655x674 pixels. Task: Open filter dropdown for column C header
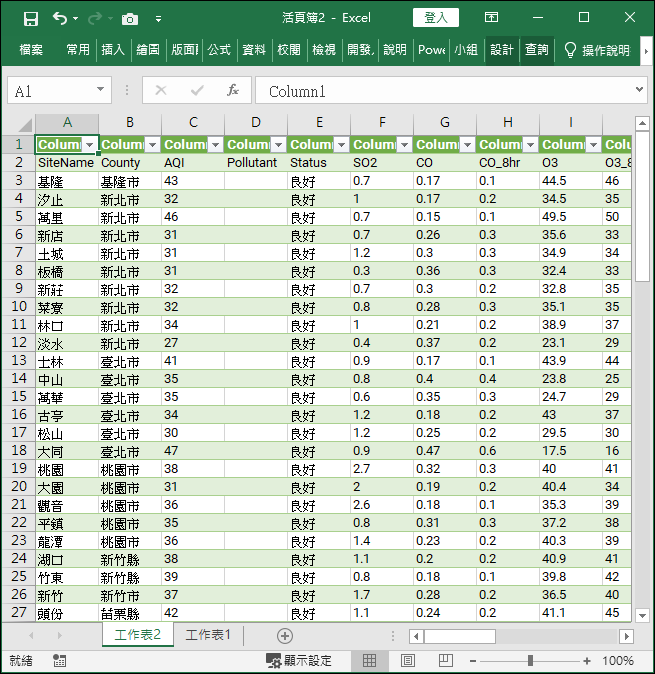coord(216,145)
